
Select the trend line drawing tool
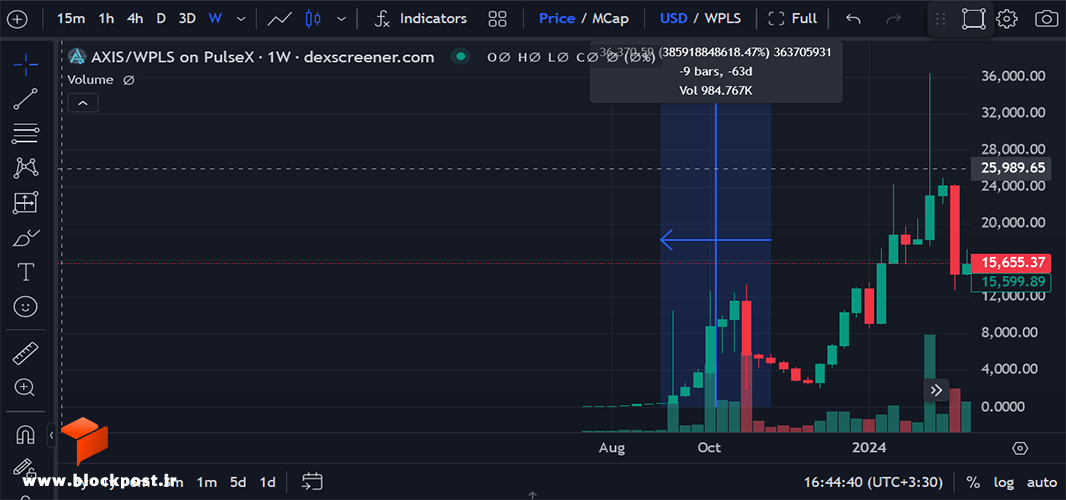(x=25, y=99)
